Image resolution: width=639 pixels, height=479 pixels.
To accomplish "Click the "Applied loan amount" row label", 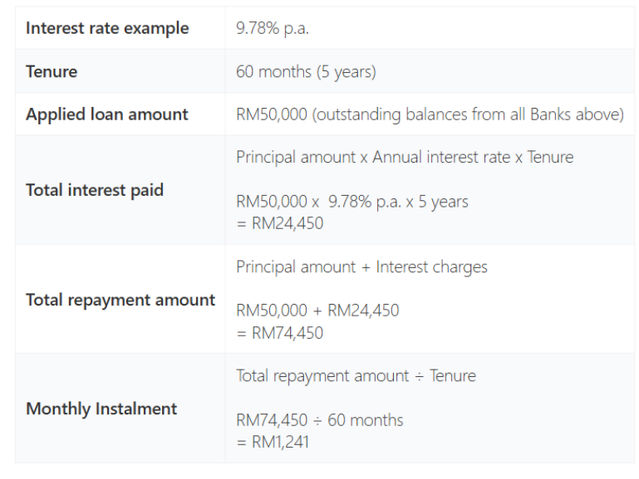I will click(x=107, y=114).
